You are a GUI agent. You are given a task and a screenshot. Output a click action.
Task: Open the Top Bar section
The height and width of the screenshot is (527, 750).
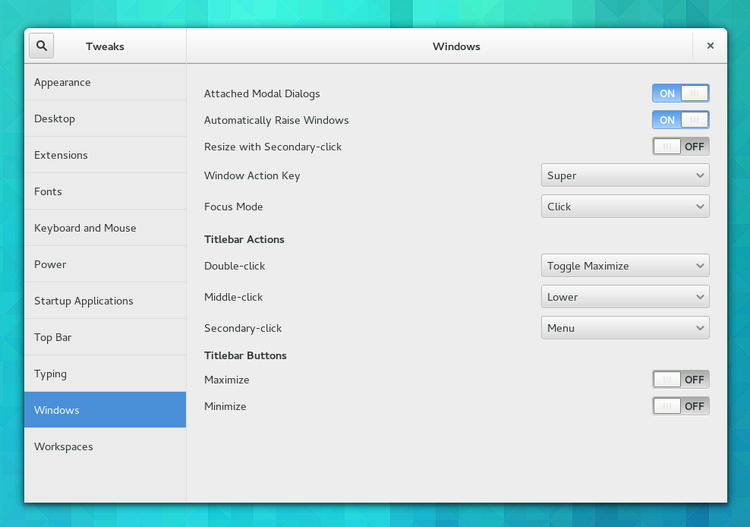tap(105, 337)
